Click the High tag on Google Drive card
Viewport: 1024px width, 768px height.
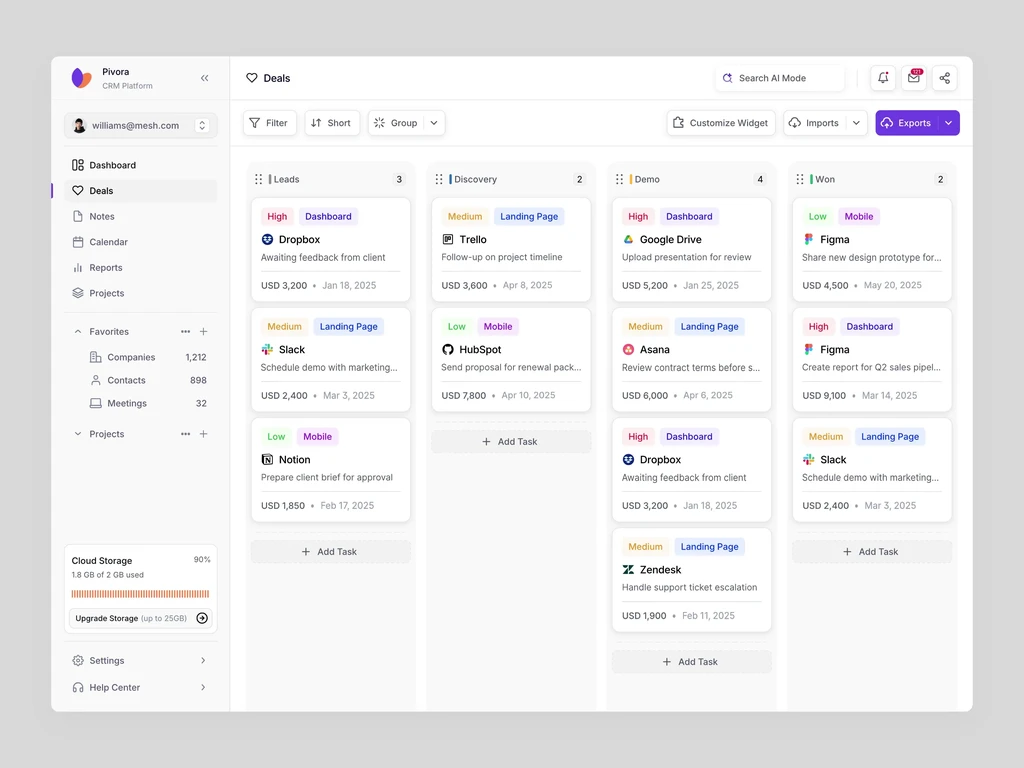click(638, 216)
